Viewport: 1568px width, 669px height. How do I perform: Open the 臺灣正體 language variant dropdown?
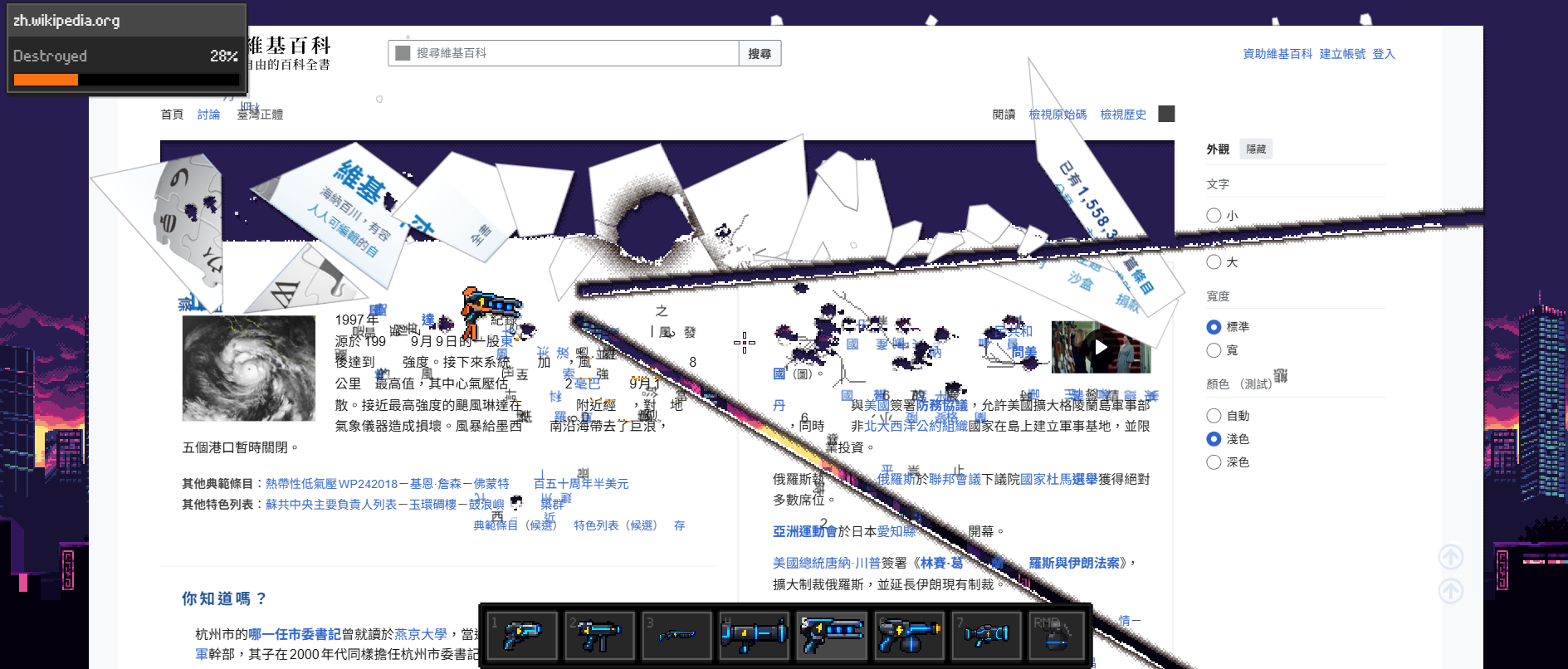pyautogui.click(x=260, y=115)
